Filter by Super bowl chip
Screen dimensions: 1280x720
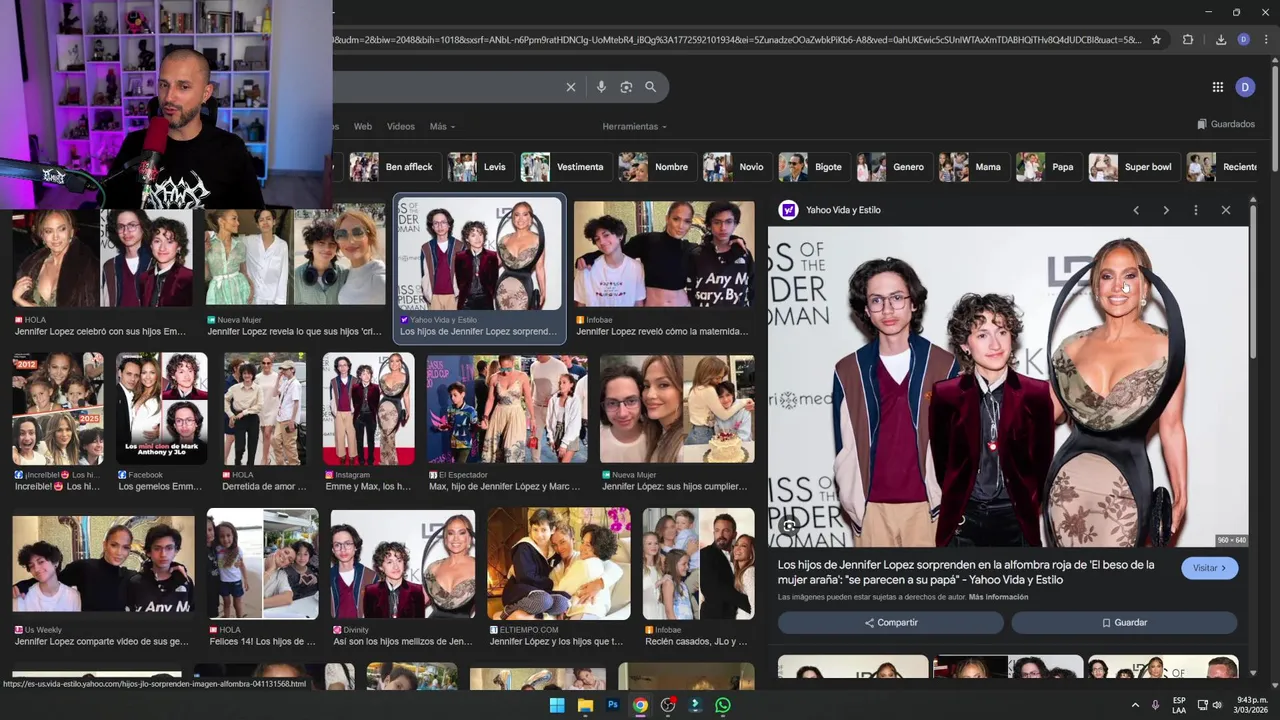pyautogui.click(x=1132, y=167)
